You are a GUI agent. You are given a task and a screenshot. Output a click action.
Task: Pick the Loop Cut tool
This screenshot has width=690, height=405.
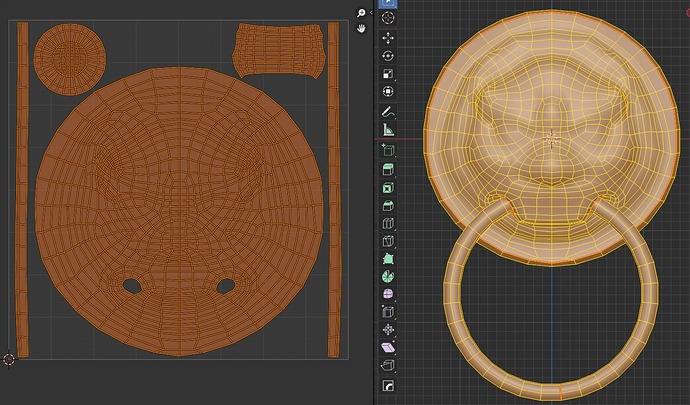[388, 223]
